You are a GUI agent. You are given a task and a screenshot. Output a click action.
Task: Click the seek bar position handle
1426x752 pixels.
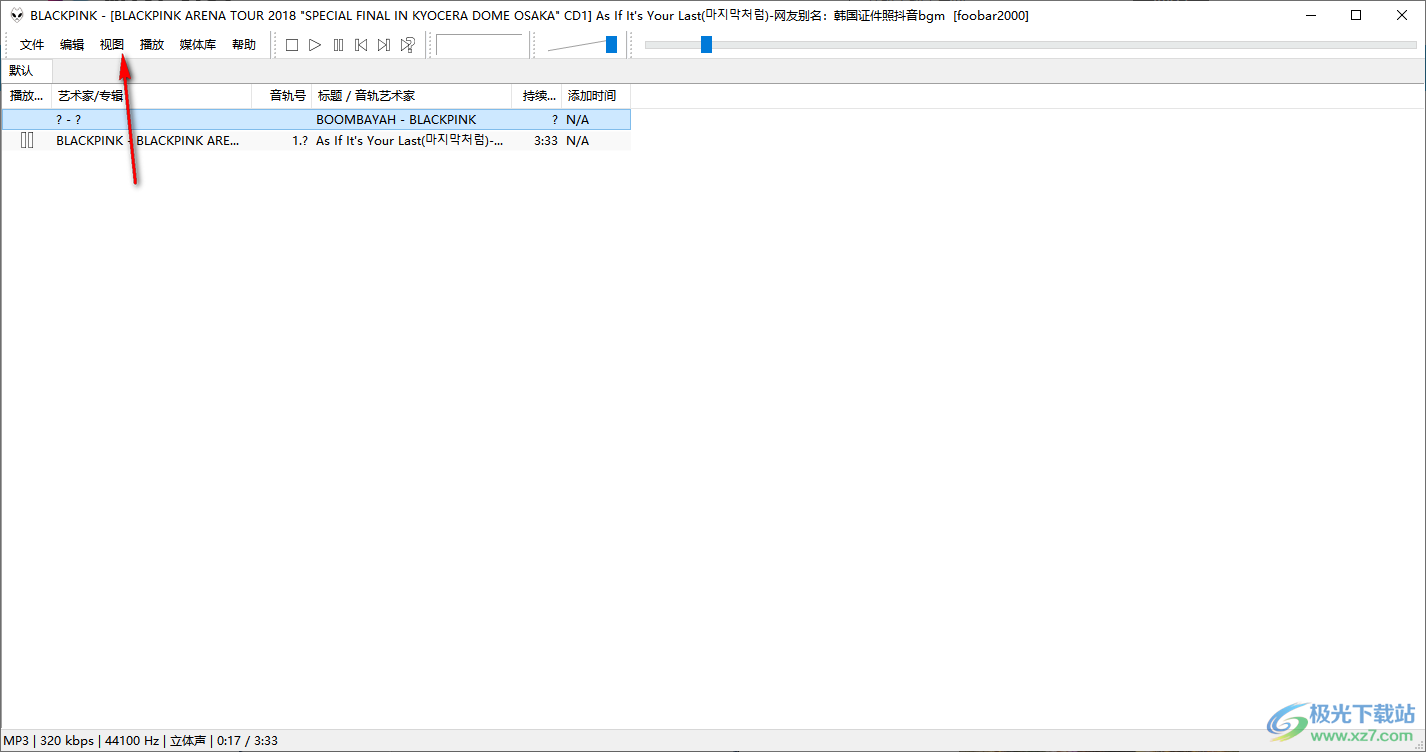706,44
